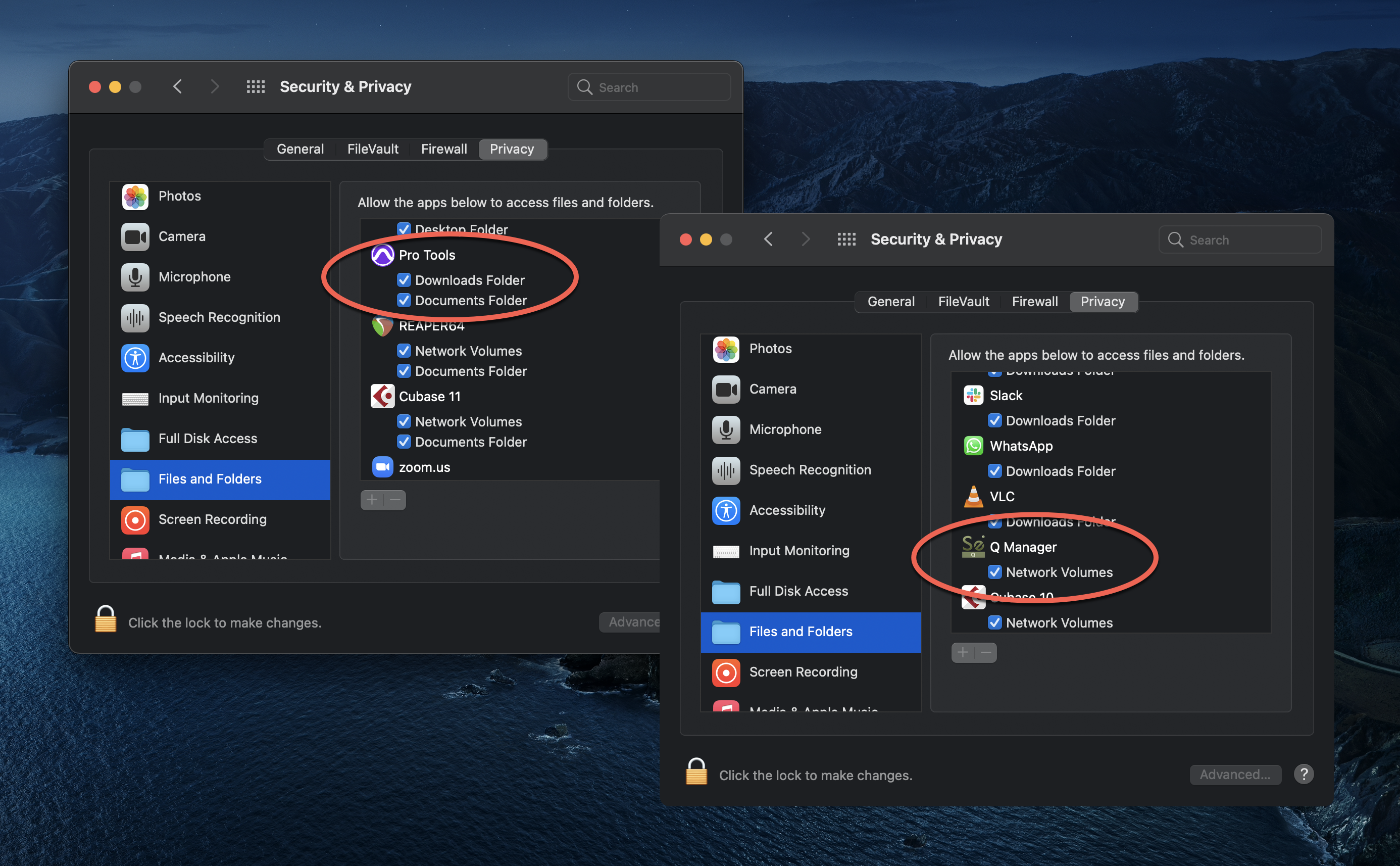Click the Q Manager app icon

coord(973,547)
